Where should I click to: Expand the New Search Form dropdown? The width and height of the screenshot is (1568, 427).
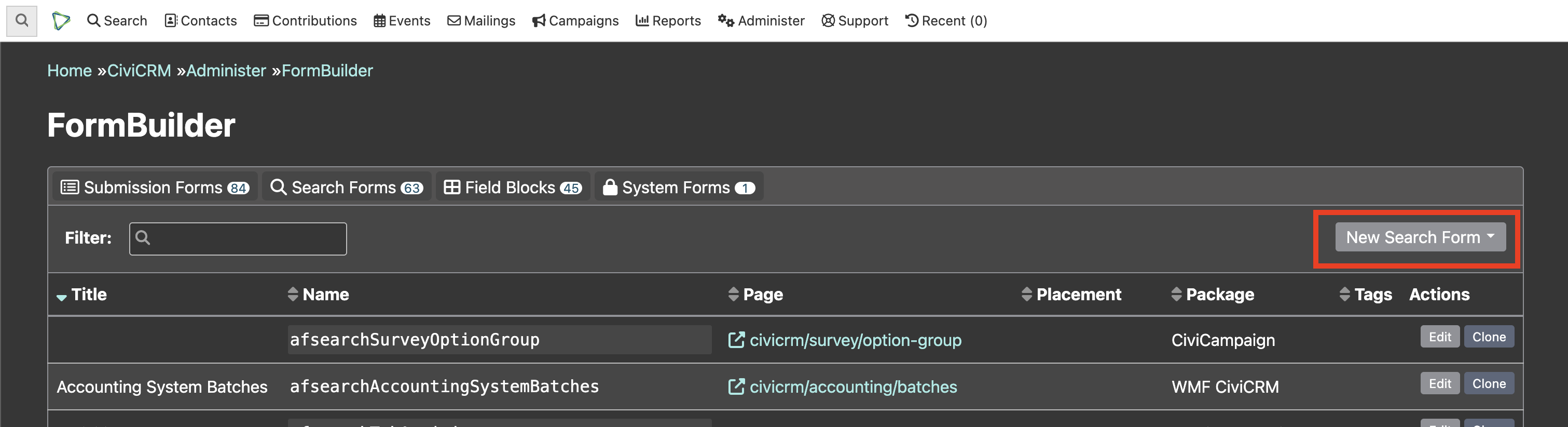(x=1420, y=237)
